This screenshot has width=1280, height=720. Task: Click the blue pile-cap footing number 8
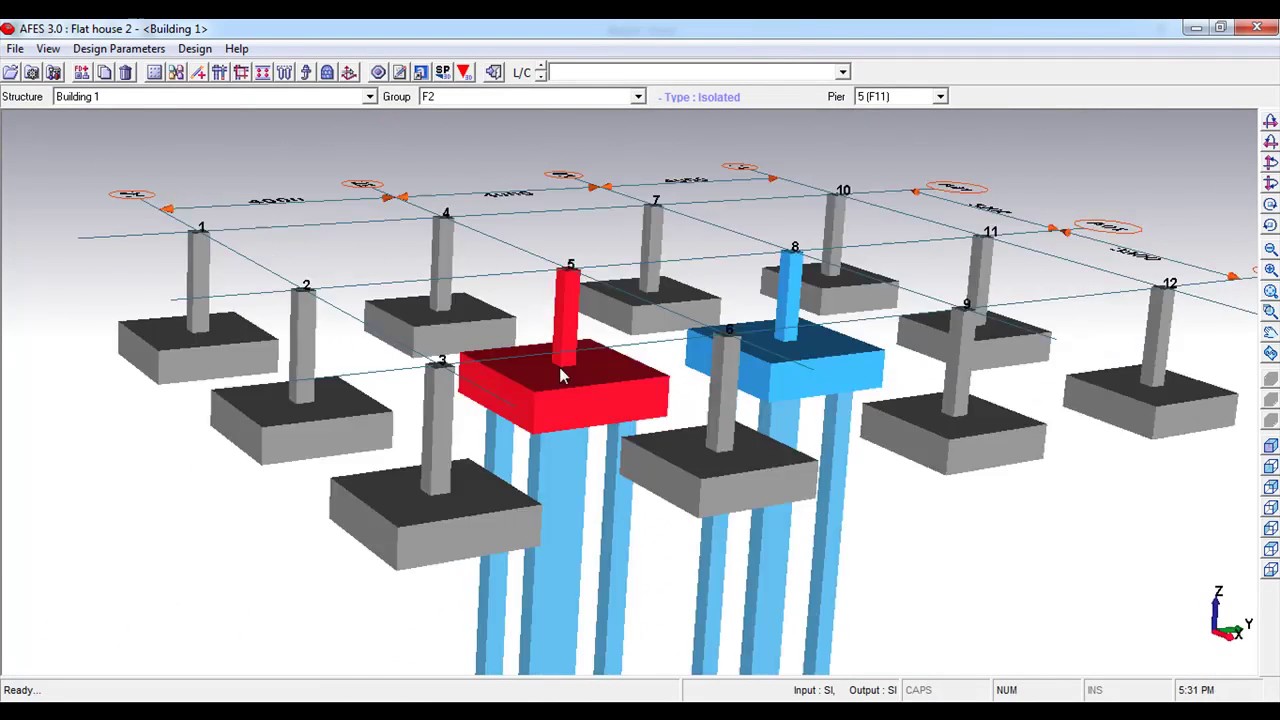[x=790, y=360]
